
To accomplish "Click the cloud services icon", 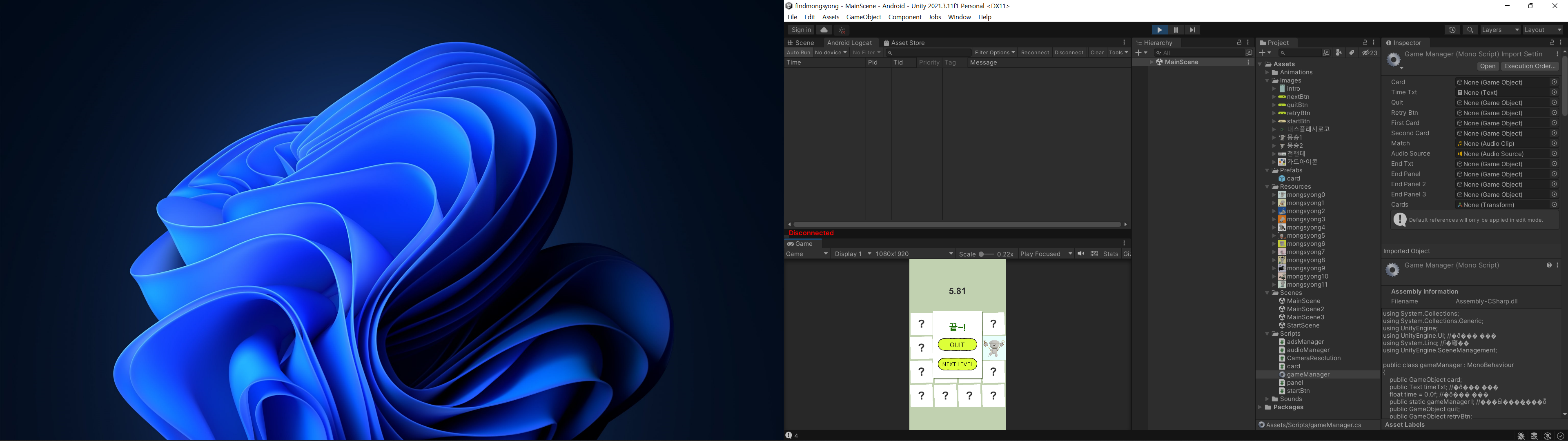I will 824,30.
